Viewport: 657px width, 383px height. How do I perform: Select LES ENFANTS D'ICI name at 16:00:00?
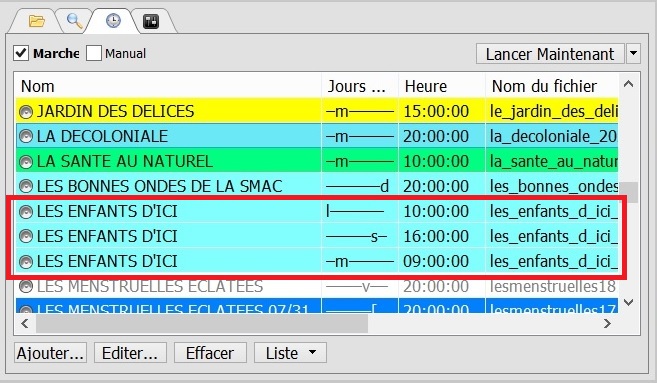(x=107, y=236)
